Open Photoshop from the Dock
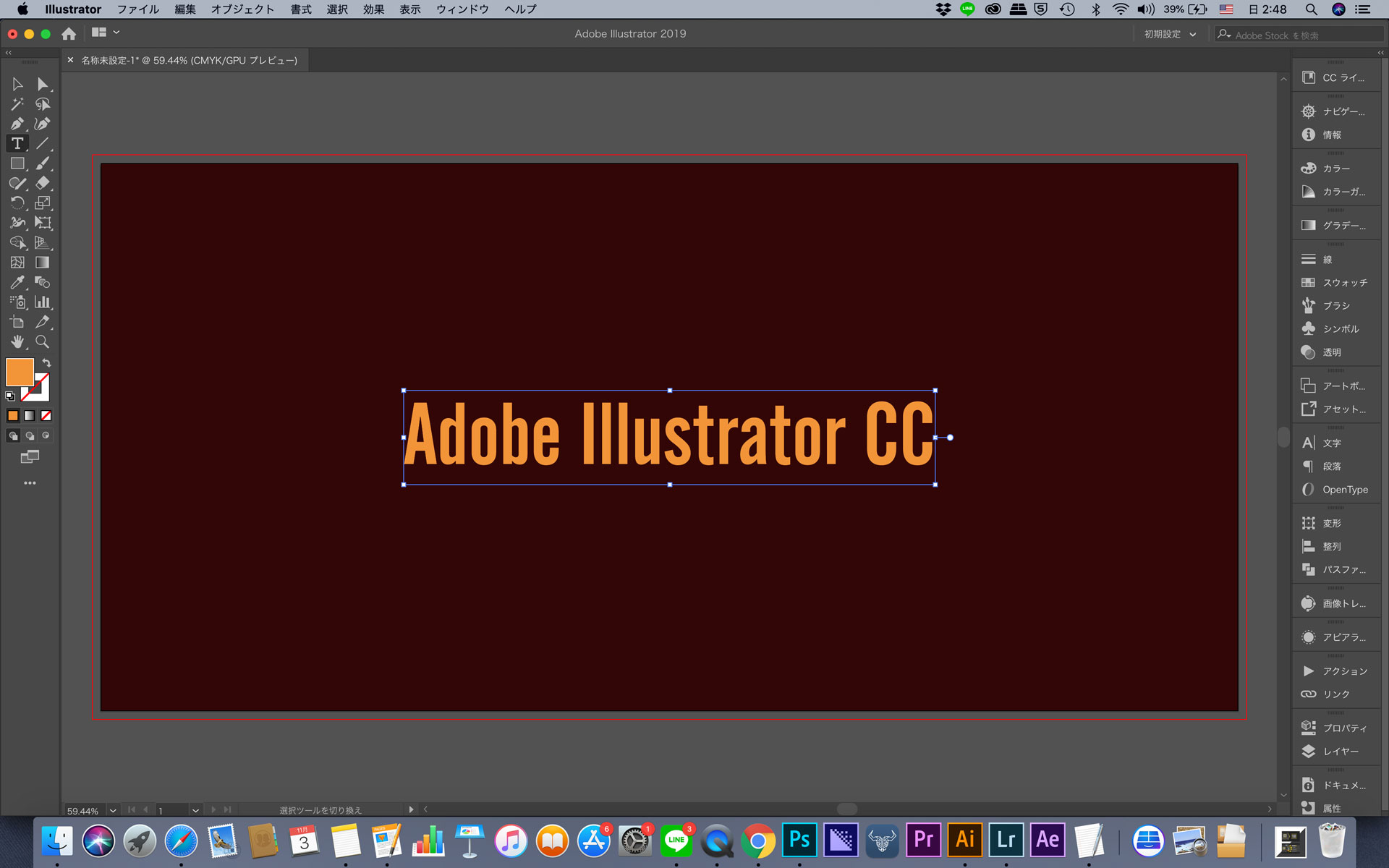This screenshot has width=1389, height=868. coord(799,841)
